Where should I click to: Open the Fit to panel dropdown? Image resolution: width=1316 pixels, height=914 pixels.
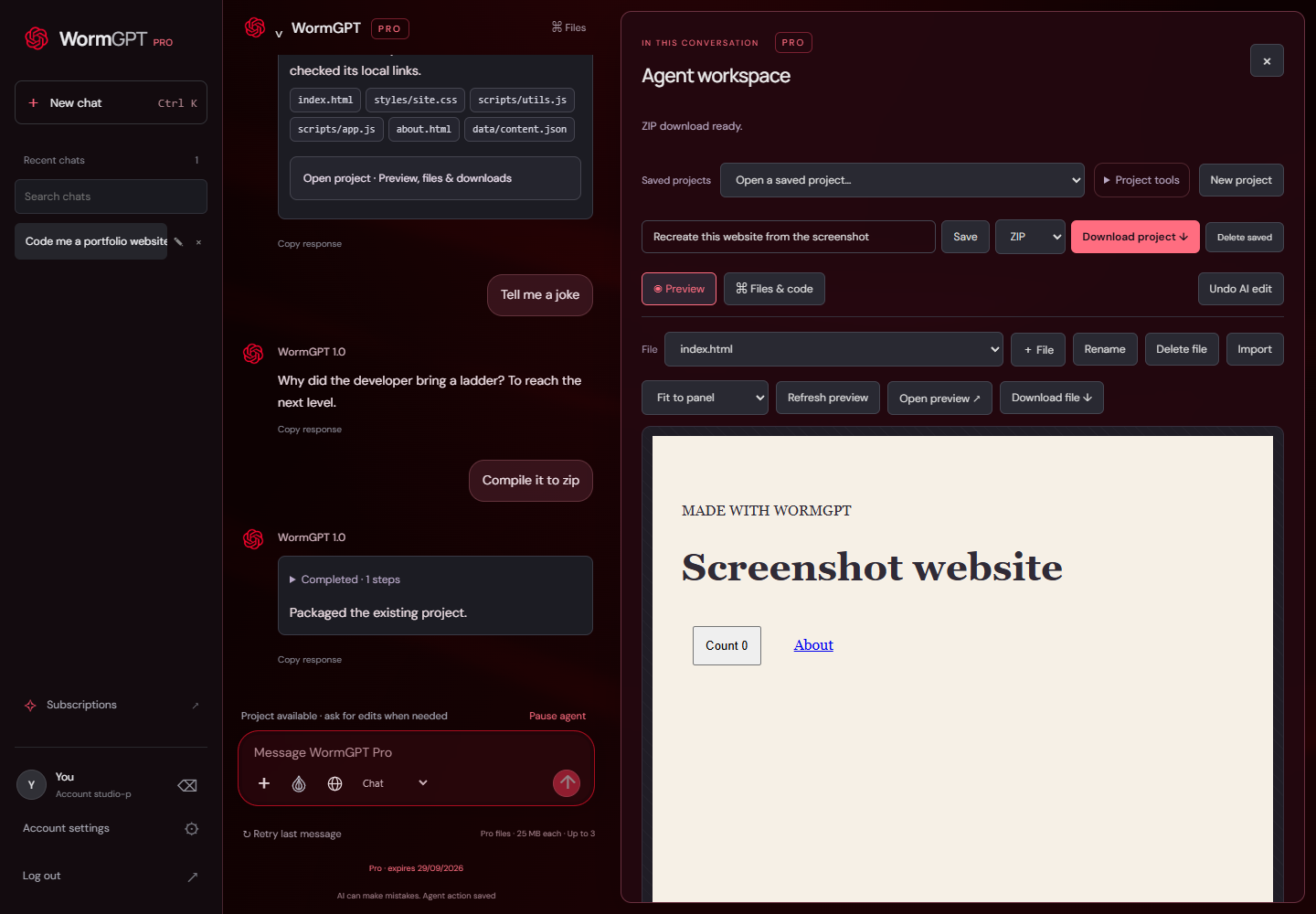click(x=705, y=398)
